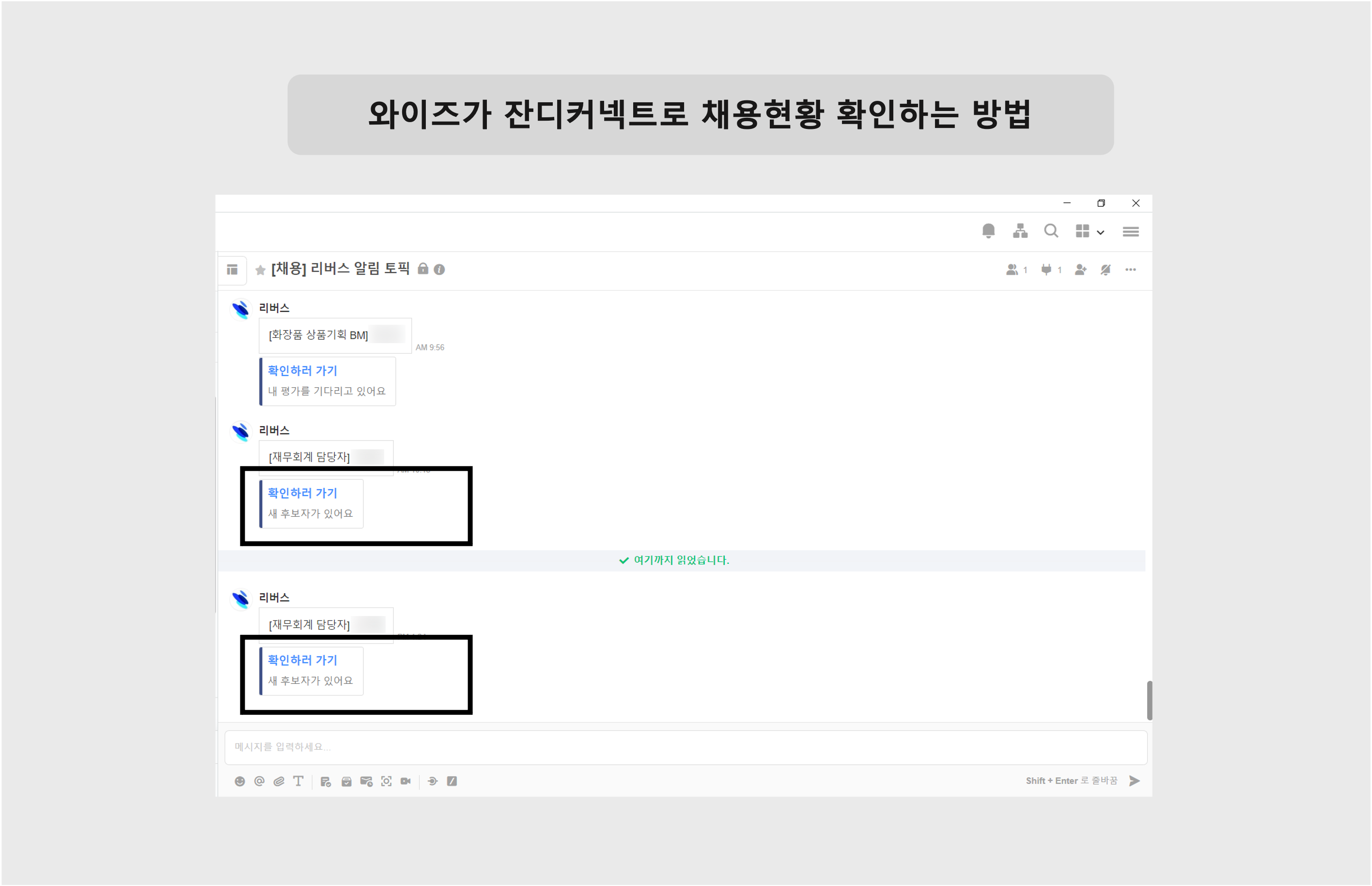Image resolution: width=1372 pixels, height=886 pixels.
Task: Collapse the topic panel icon
Action: (233, 270)
